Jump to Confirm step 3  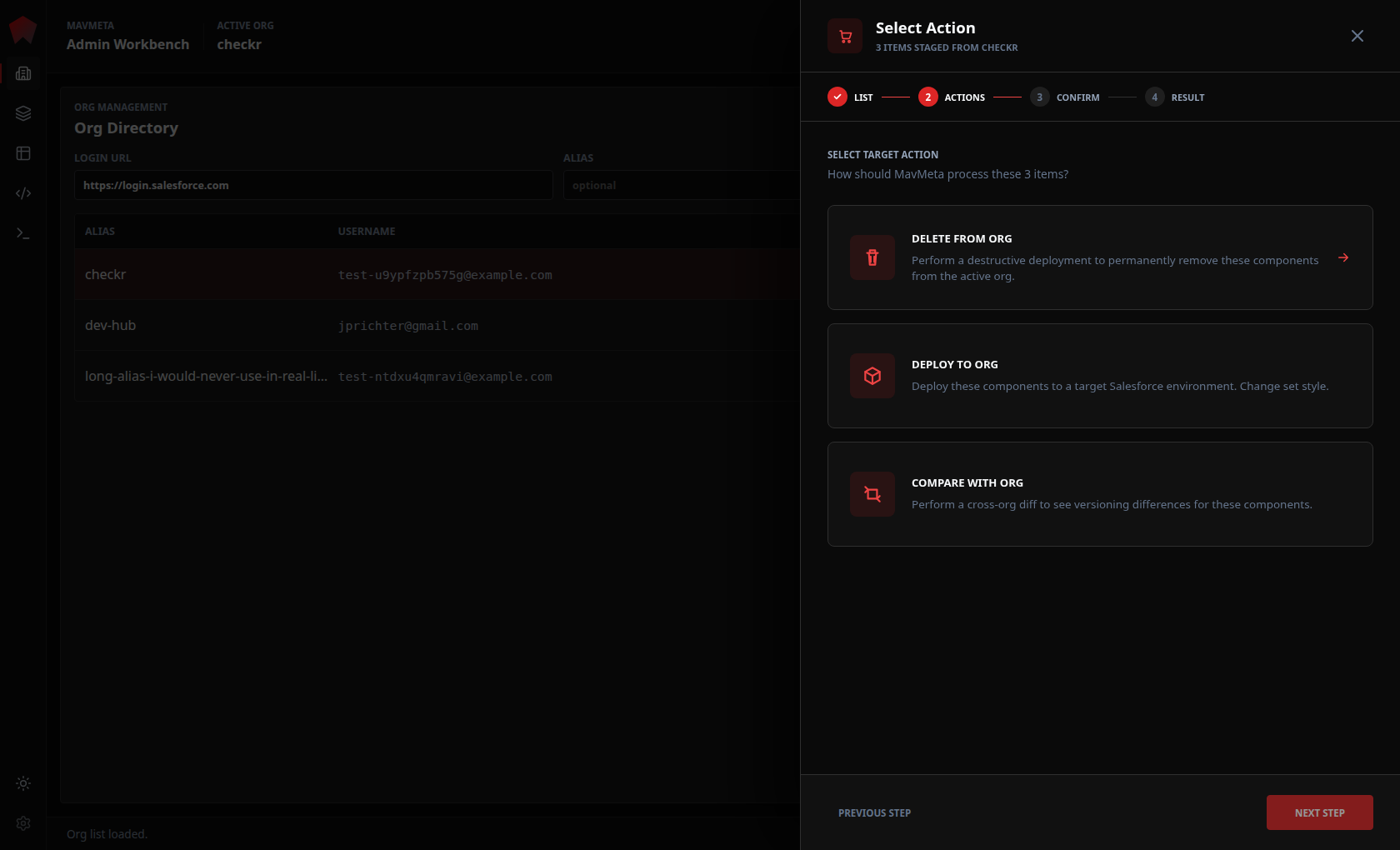[1065, 97]
